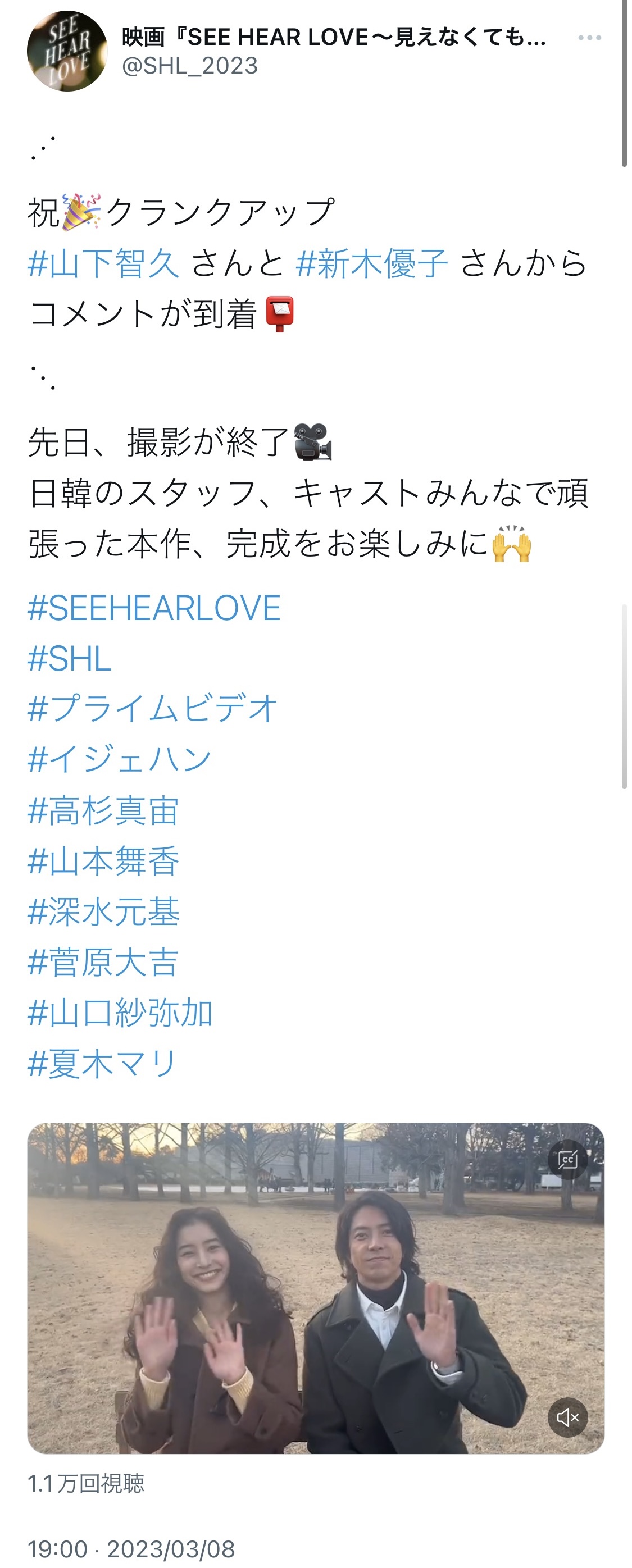Toggle closed captions on the video
This screenshot has height=1568, width=632.
point(567,1160)
